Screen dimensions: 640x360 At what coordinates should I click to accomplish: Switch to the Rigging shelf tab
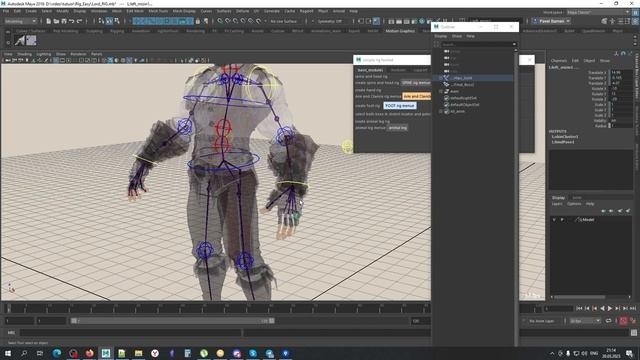(x=117, y=31)
